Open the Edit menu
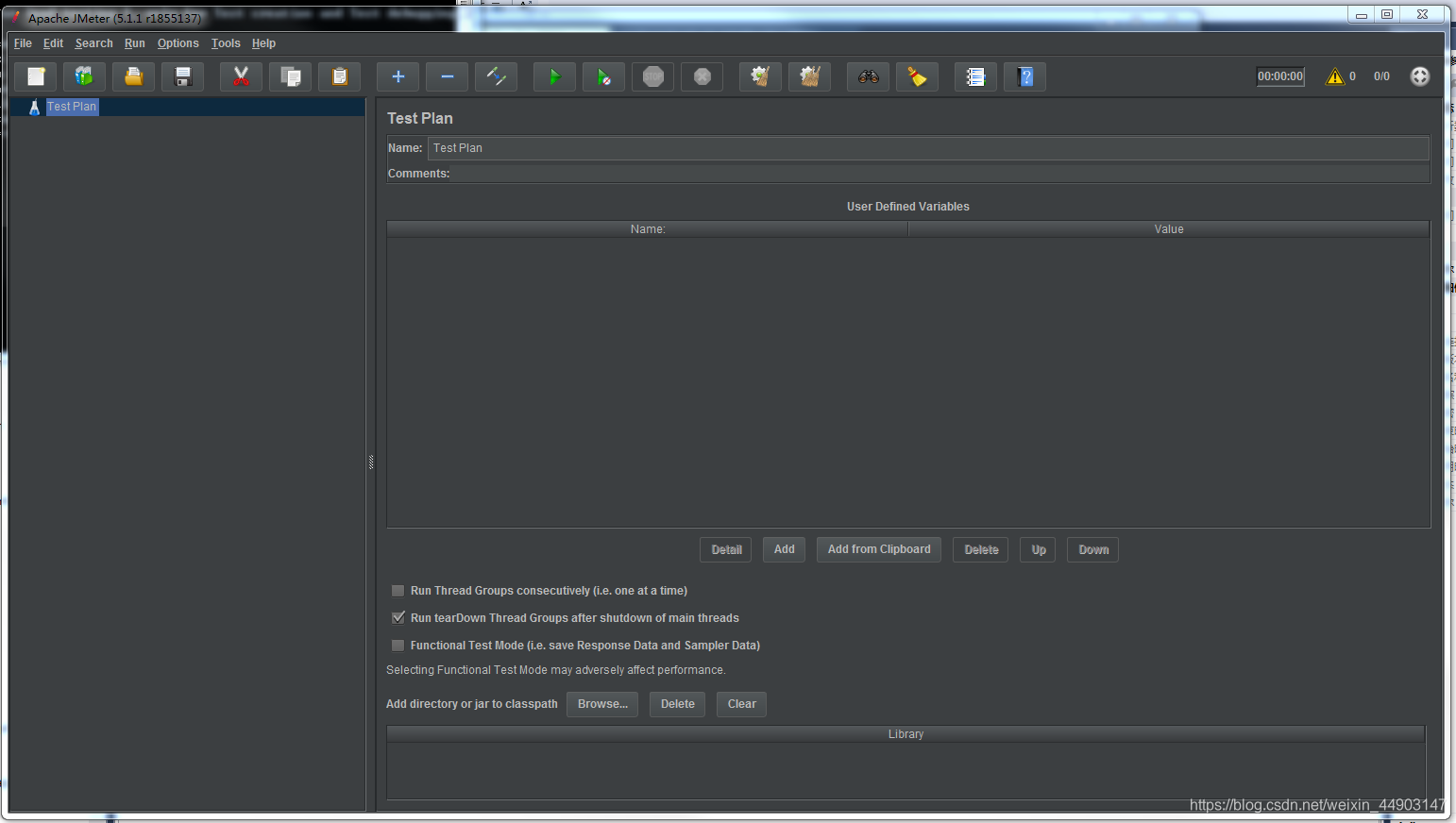The image size is (1456, 823). 53,43
